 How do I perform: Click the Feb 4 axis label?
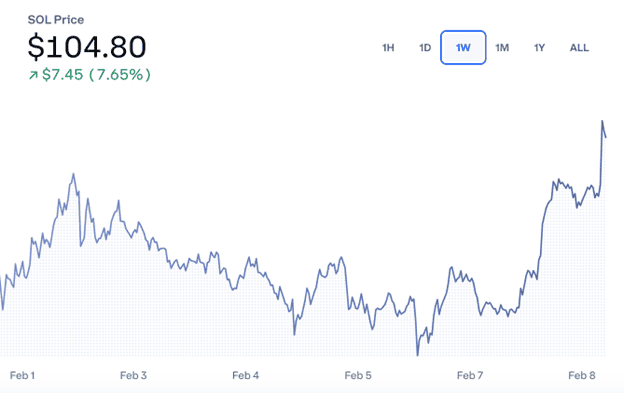246,375
